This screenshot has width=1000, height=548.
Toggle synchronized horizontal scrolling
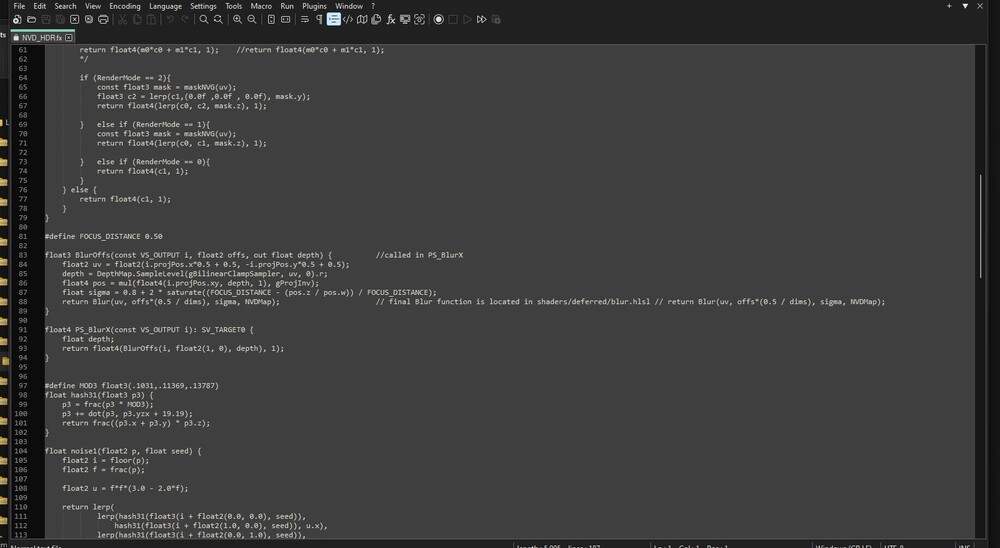click(x=286, y=20)
